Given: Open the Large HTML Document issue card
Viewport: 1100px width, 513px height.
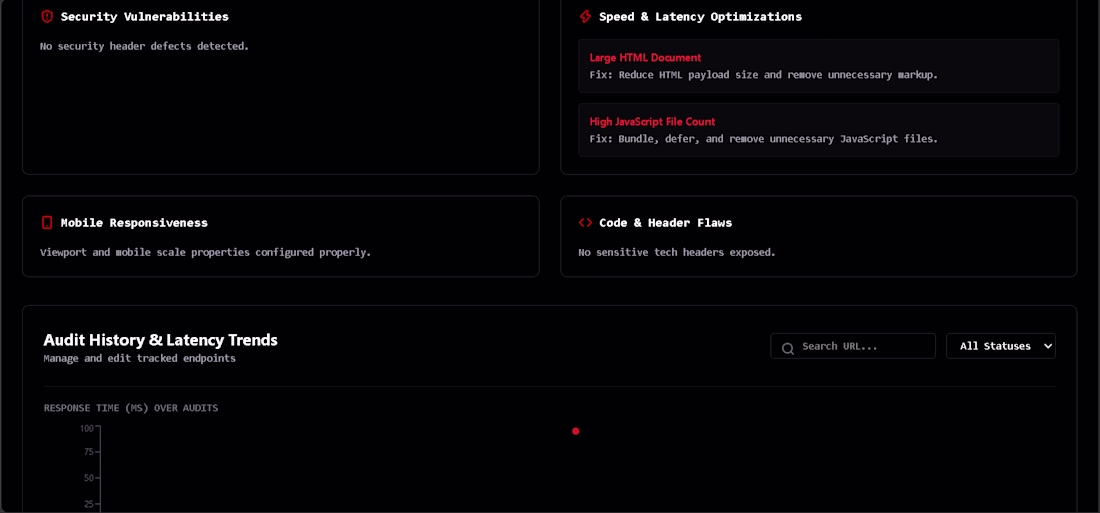Looking at the screenshot, I should pyautogui.click(x=818, y=66).
